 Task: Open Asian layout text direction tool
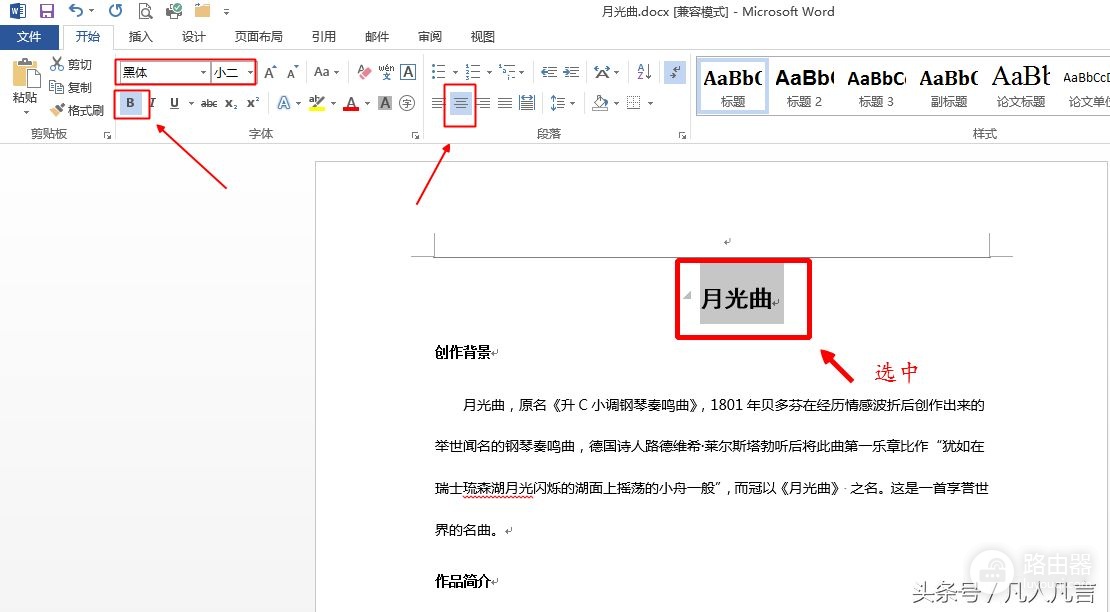602,71
